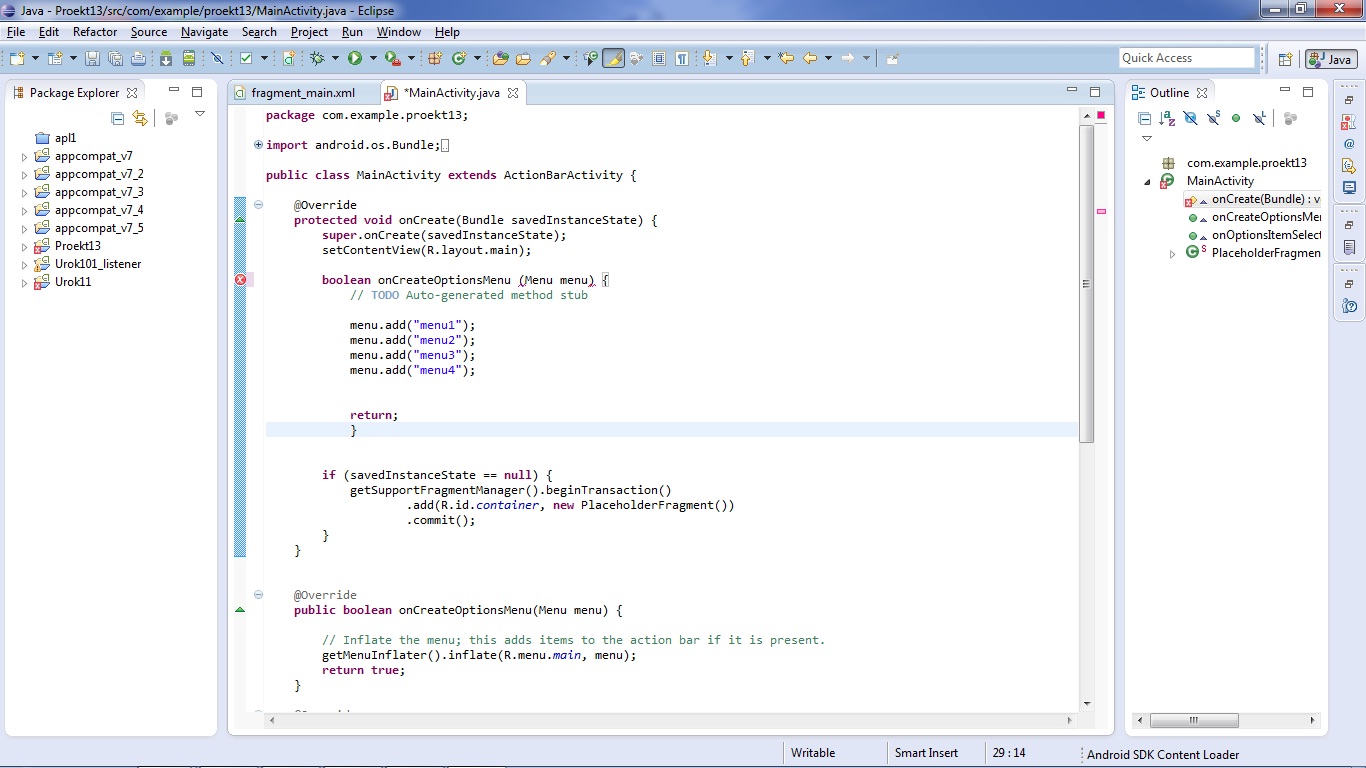Image resolution: width=1366 pixels, height=768 pixels.
Task: Click the Print toolbar icon
Action: click(x=138, y=59)
